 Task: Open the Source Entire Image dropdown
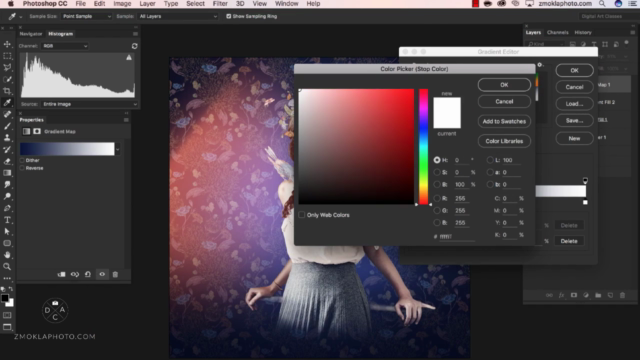pyautogui.click(x=89, y=104)
